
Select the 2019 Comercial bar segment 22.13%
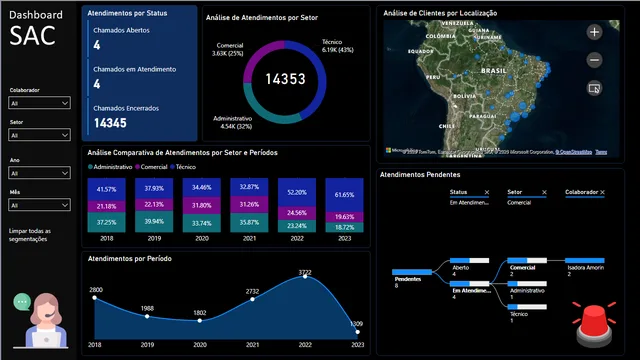pos(154,204)
